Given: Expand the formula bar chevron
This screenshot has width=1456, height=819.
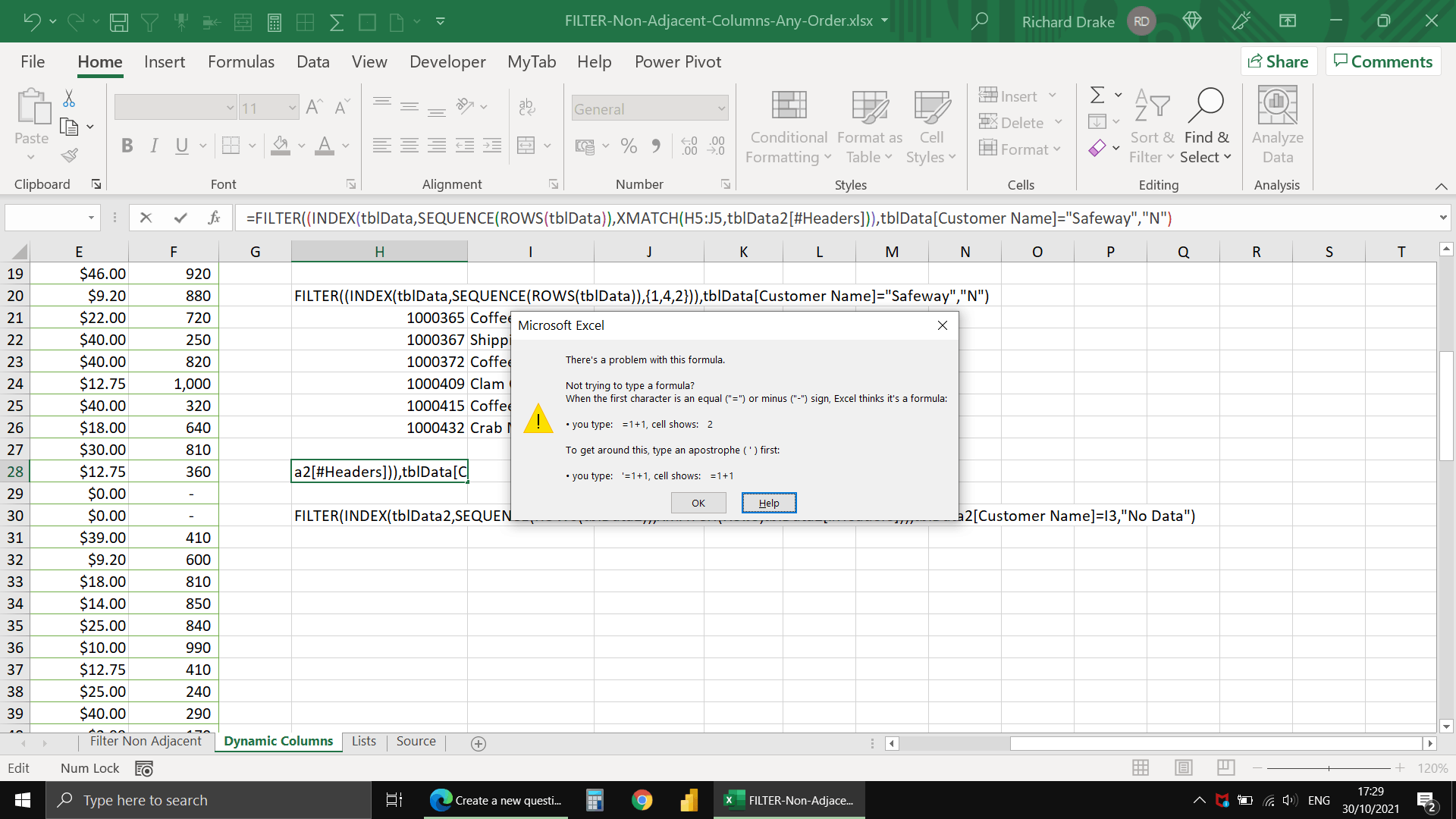Looking at the screenshot, I should (x=1442, y=218).
